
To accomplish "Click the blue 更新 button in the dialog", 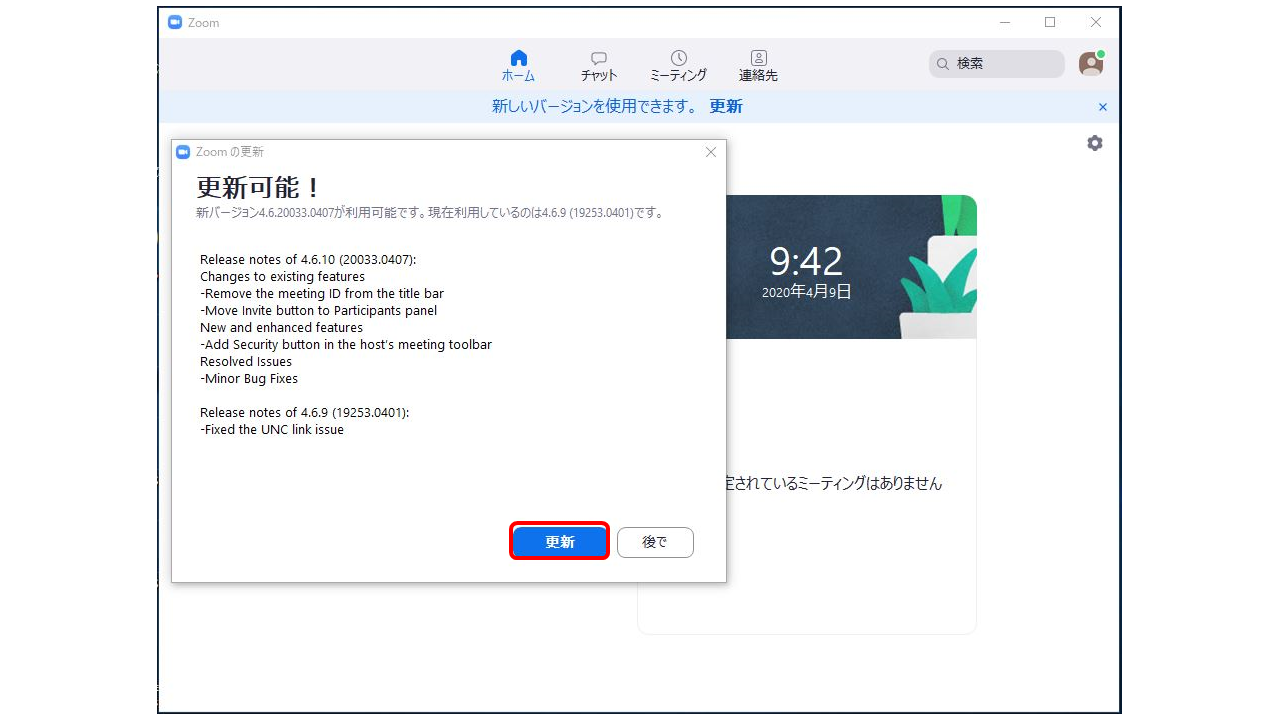I will [x=560, y=542].
